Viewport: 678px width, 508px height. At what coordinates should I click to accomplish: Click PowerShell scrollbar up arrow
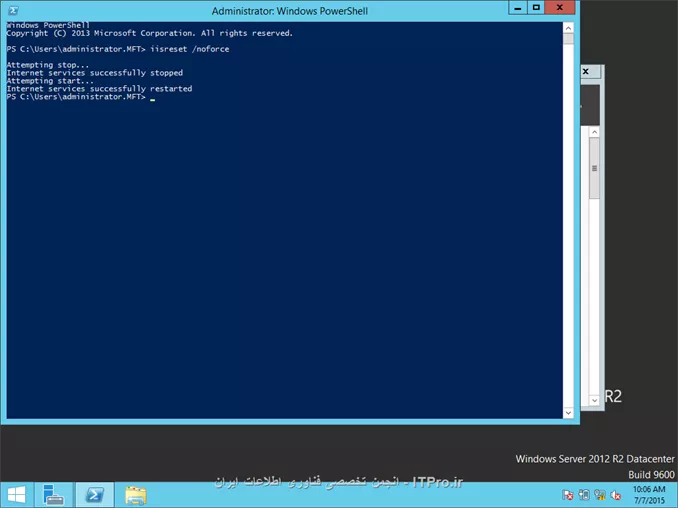pos(568,28)
